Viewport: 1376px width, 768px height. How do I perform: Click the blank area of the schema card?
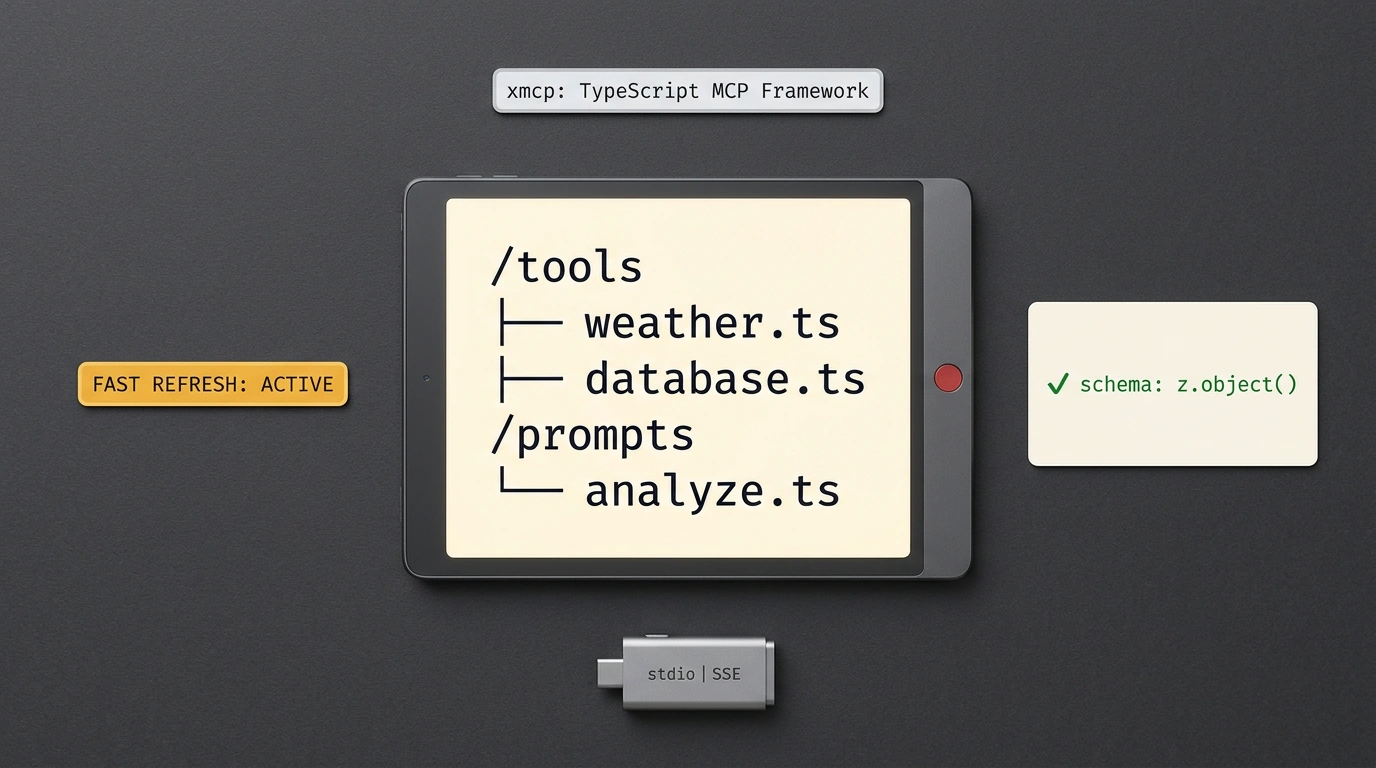(1172, 432)
